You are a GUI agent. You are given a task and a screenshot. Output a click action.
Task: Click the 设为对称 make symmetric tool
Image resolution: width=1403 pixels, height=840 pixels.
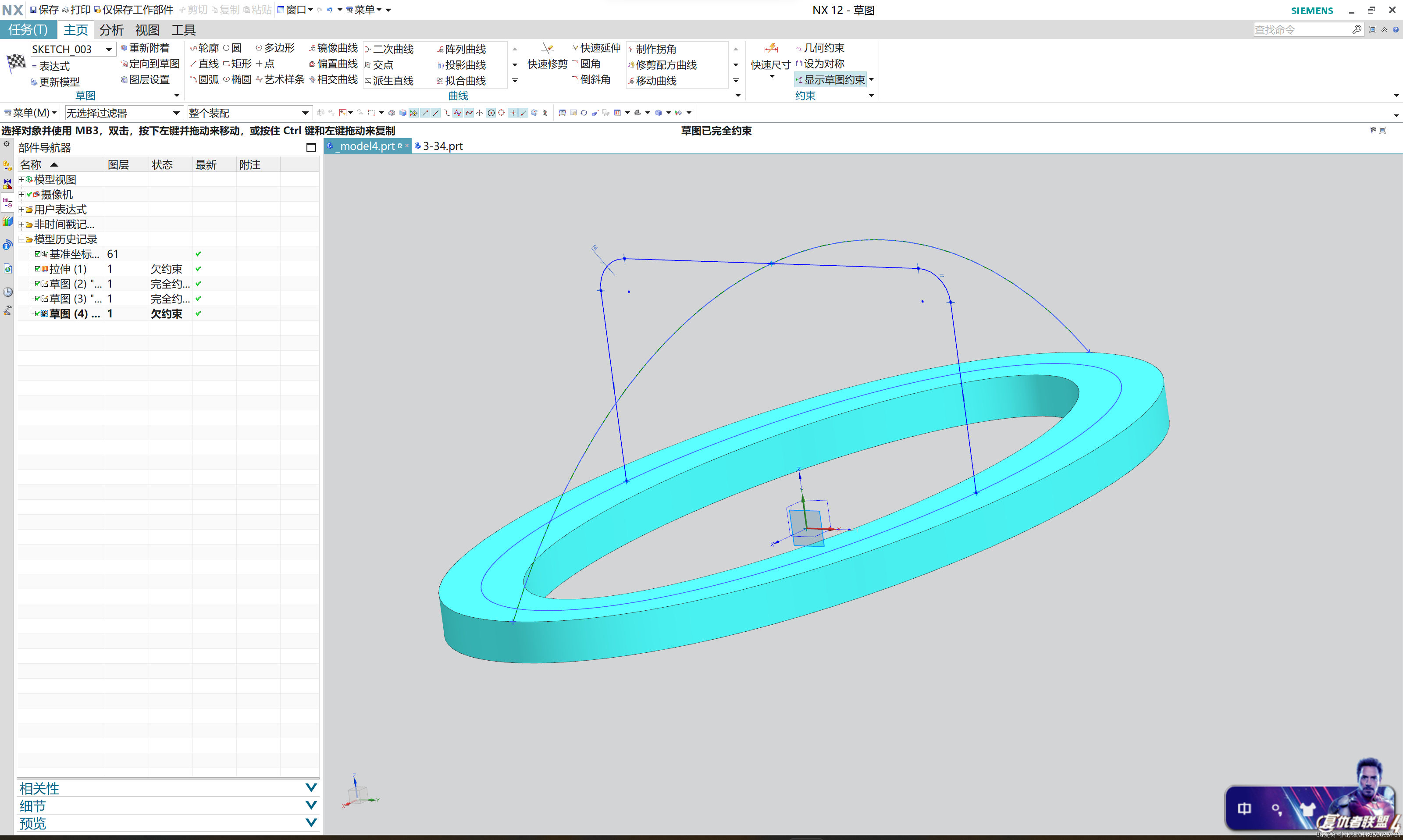(820, 64)
